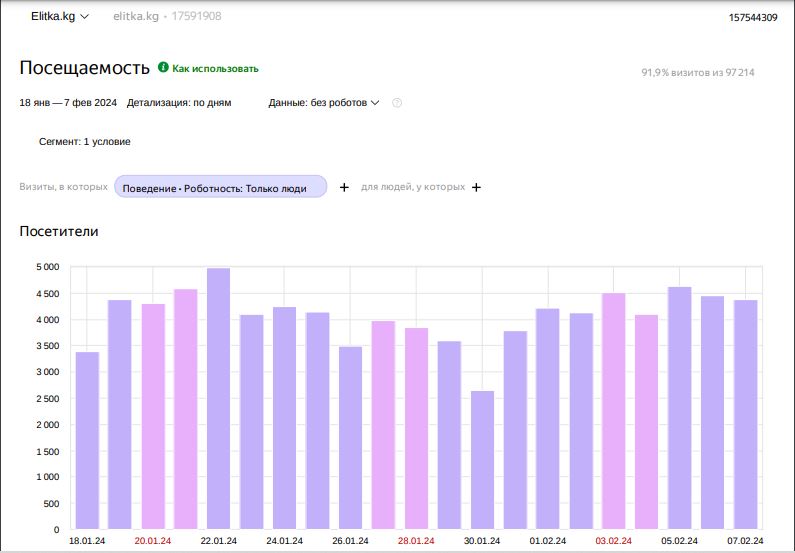795x553 pixels.
Task: Click the y-axis value 2 500
Action: tap(48, 399)
